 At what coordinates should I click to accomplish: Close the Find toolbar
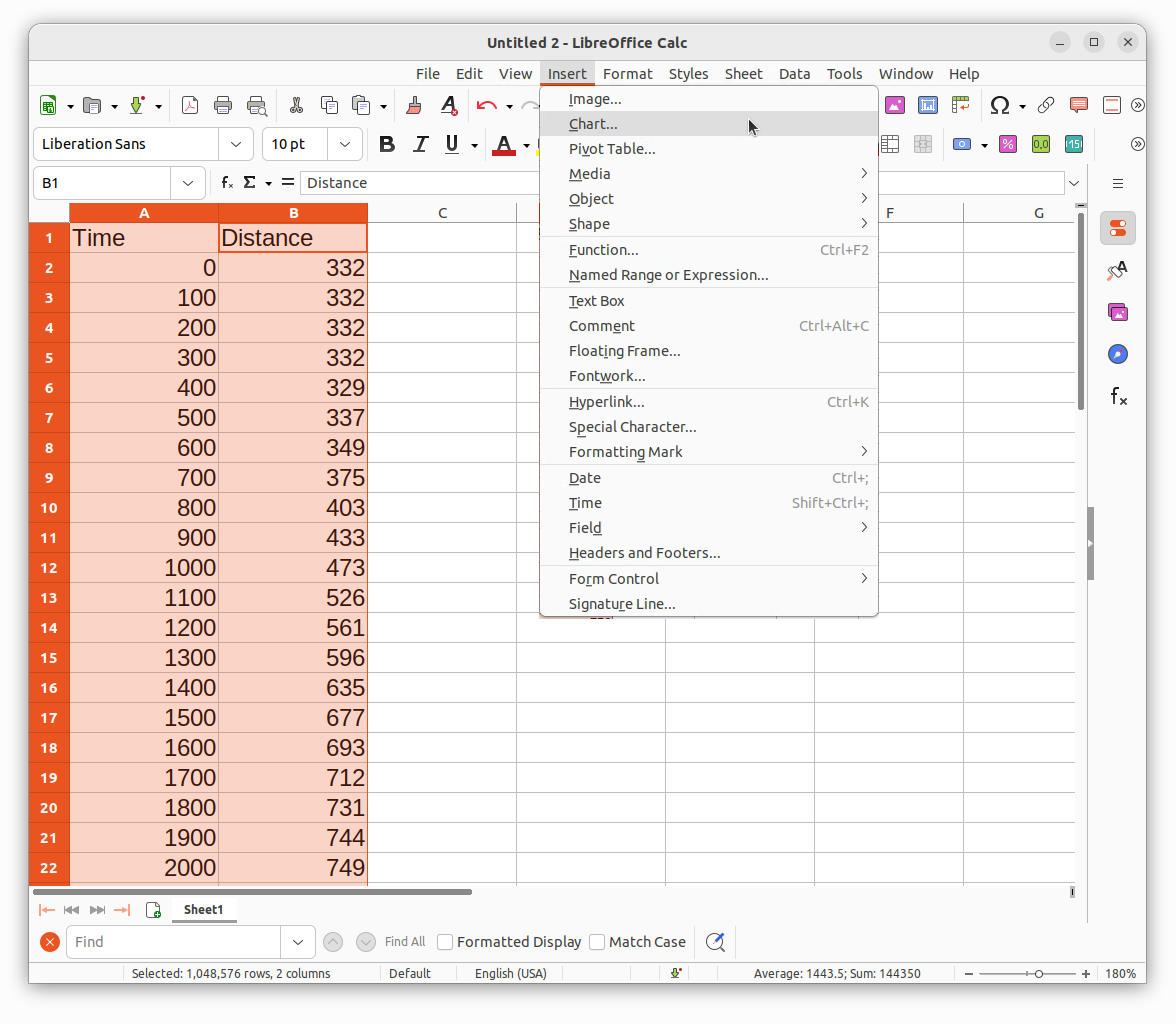tap(50, 942)
